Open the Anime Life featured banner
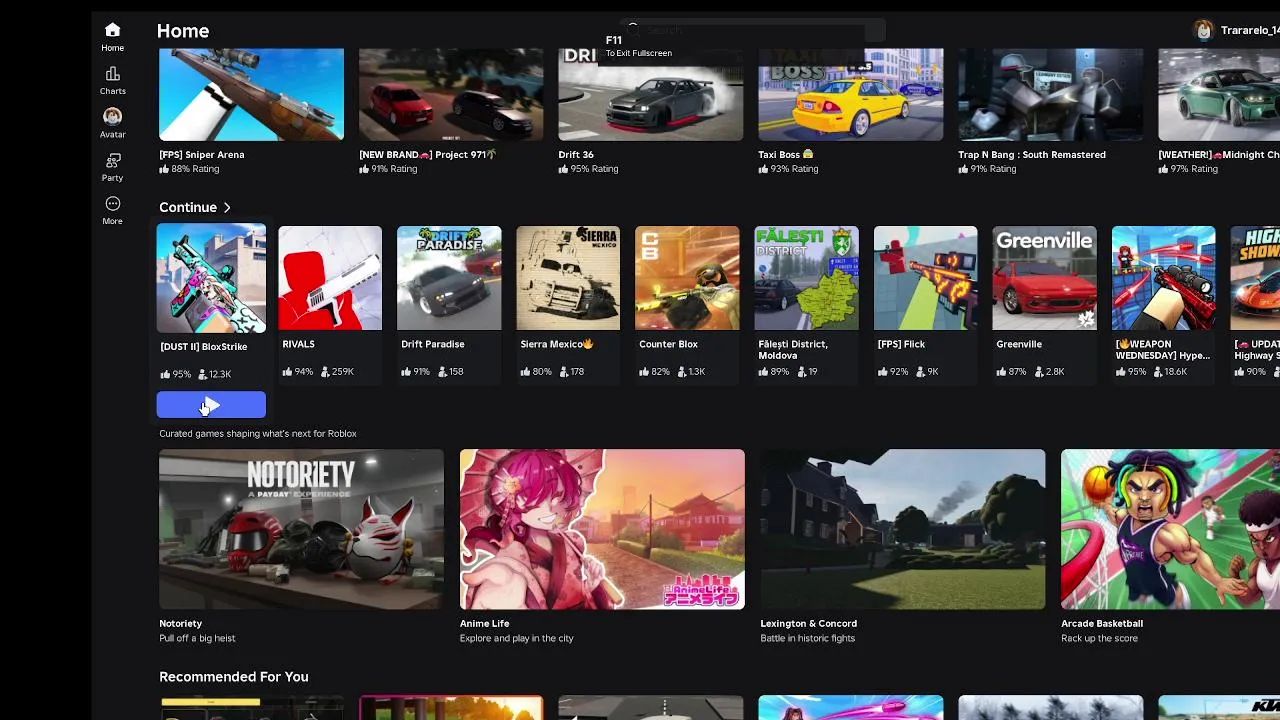 (602, 529)
